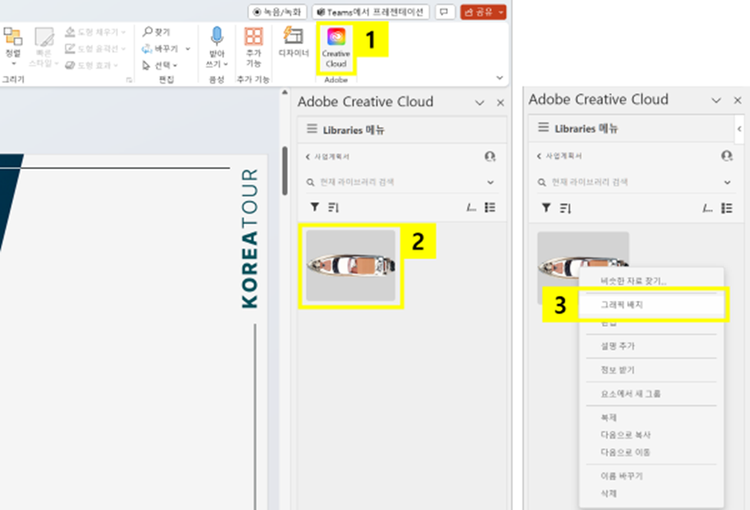Choose 다음으로 복사 from the context menu
The image size is (750, 510).
651,435
